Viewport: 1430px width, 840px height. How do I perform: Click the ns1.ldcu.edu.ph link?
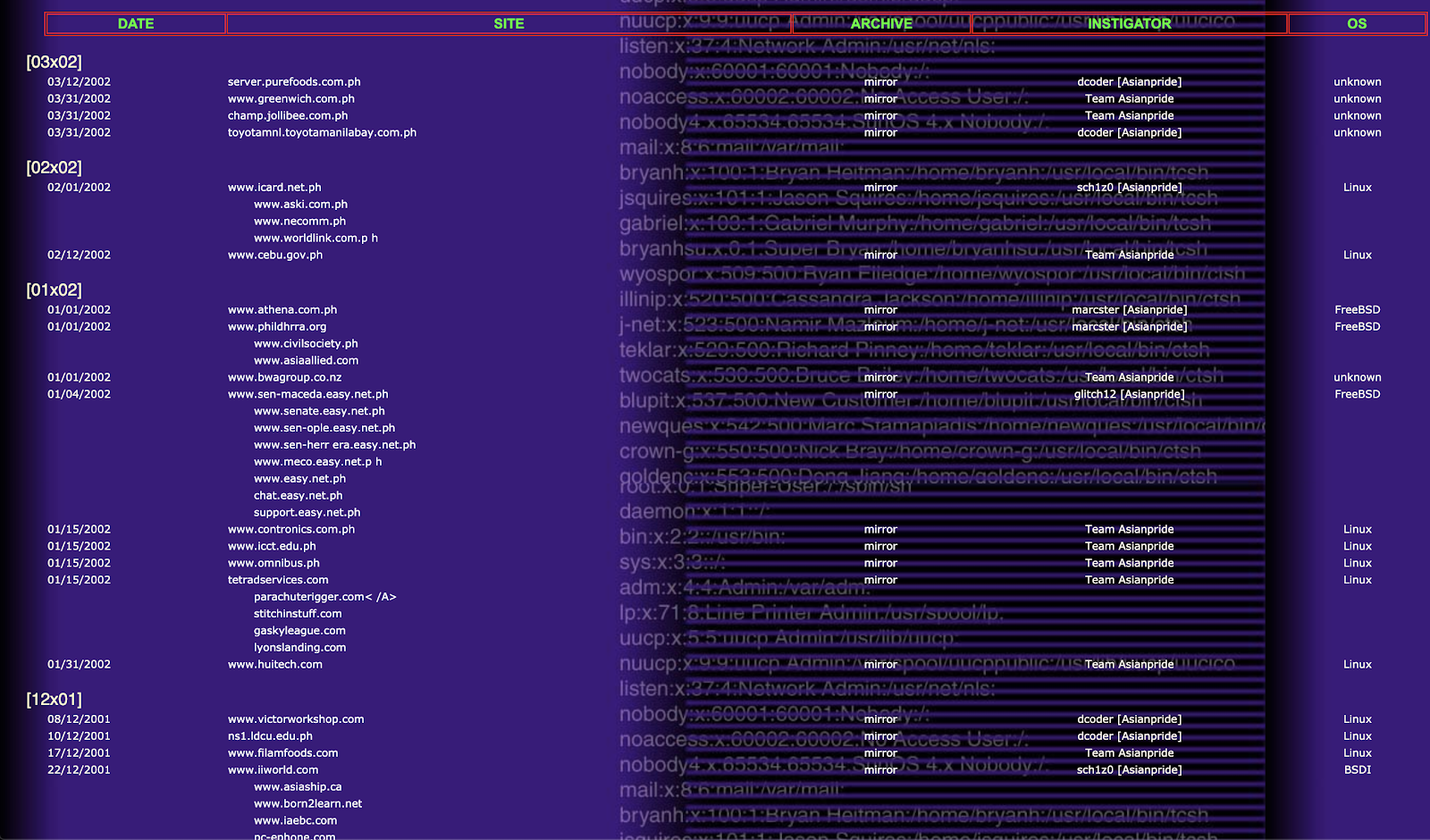pos(270,737)
